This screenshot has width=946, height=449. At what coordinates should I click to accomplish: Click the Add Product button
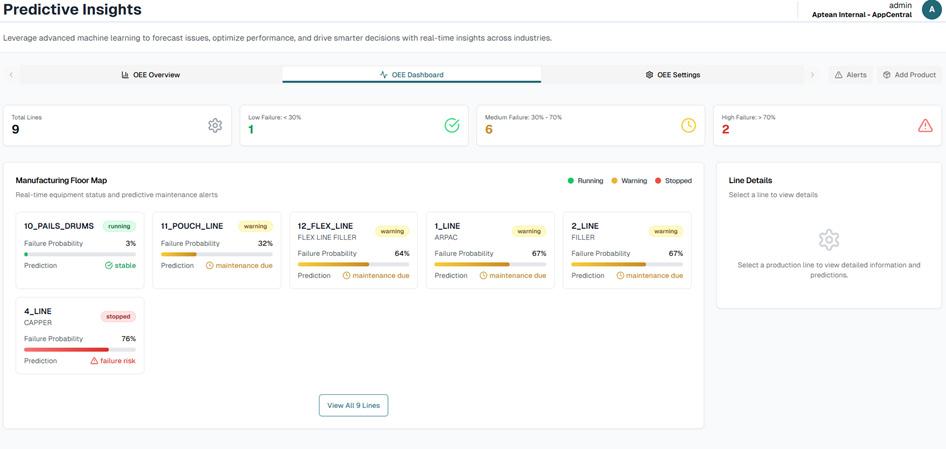point(909,75)
